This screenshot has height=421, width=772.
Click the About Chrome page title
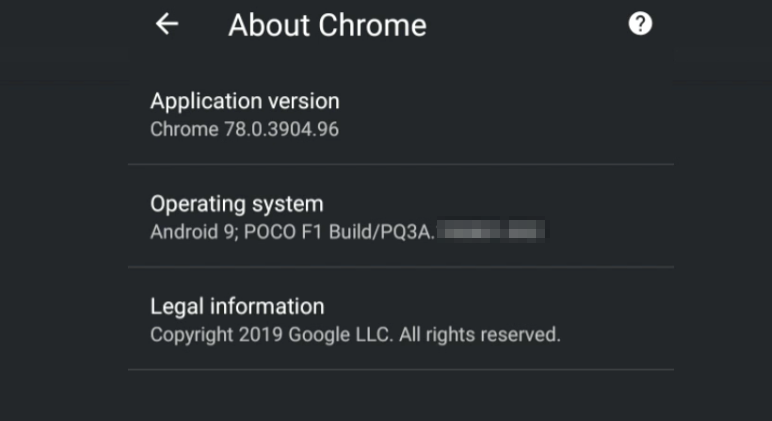pos(327,26)
